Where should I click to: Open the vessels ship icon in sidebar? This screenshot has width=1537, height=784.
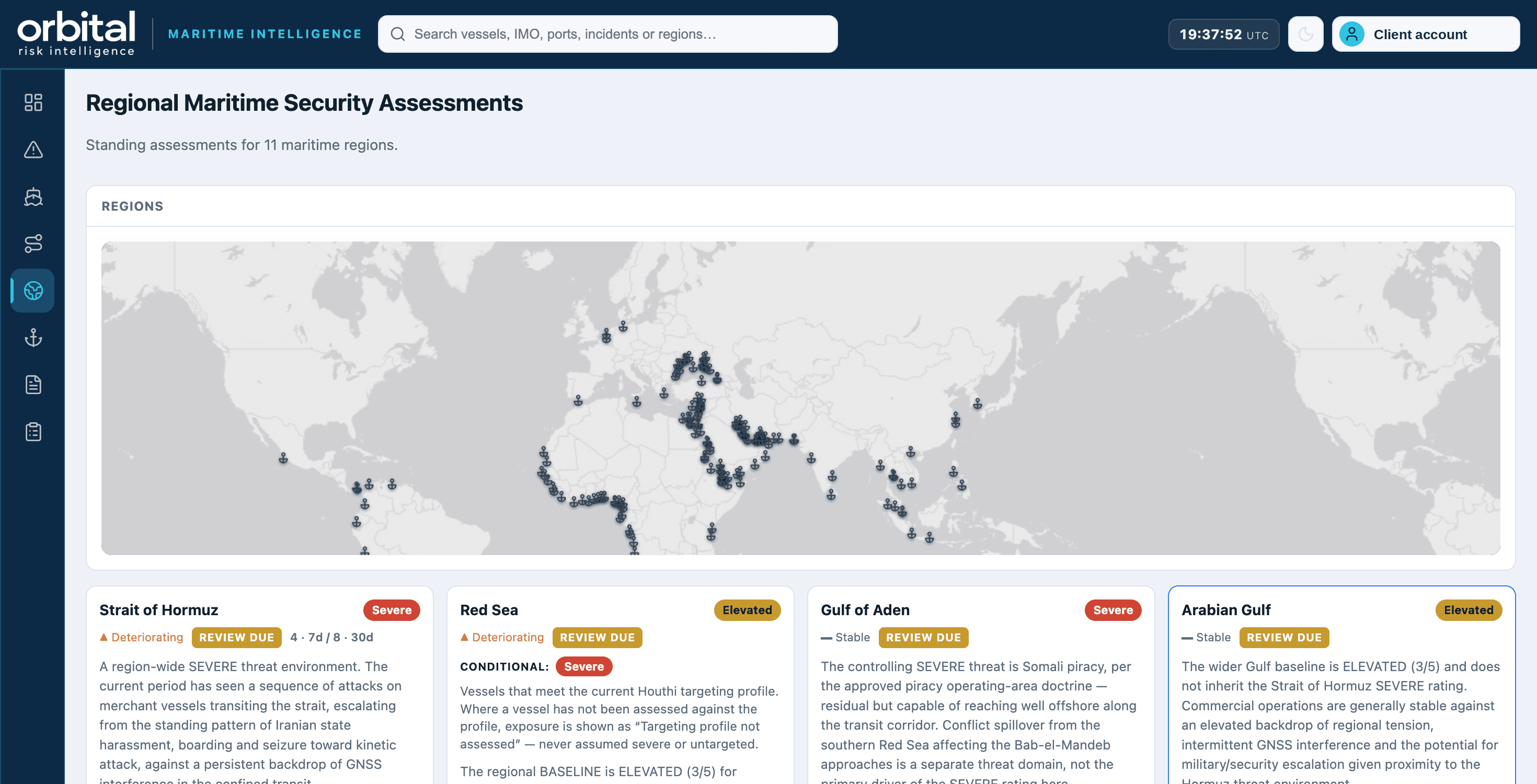pos(33,197)
